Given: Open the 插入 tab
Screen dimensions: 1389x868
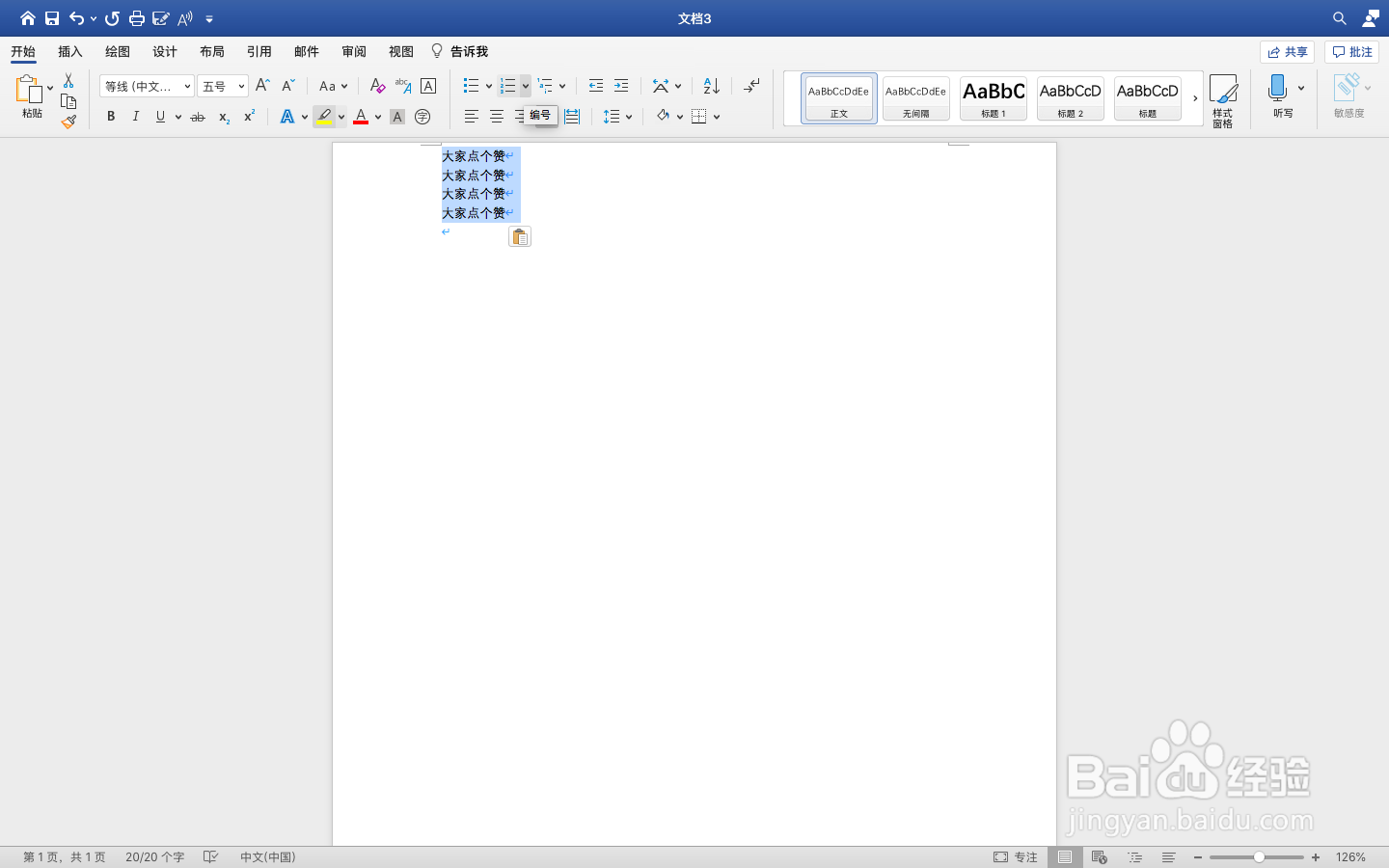Looking at the screenshot, I should tap(70, 51).
